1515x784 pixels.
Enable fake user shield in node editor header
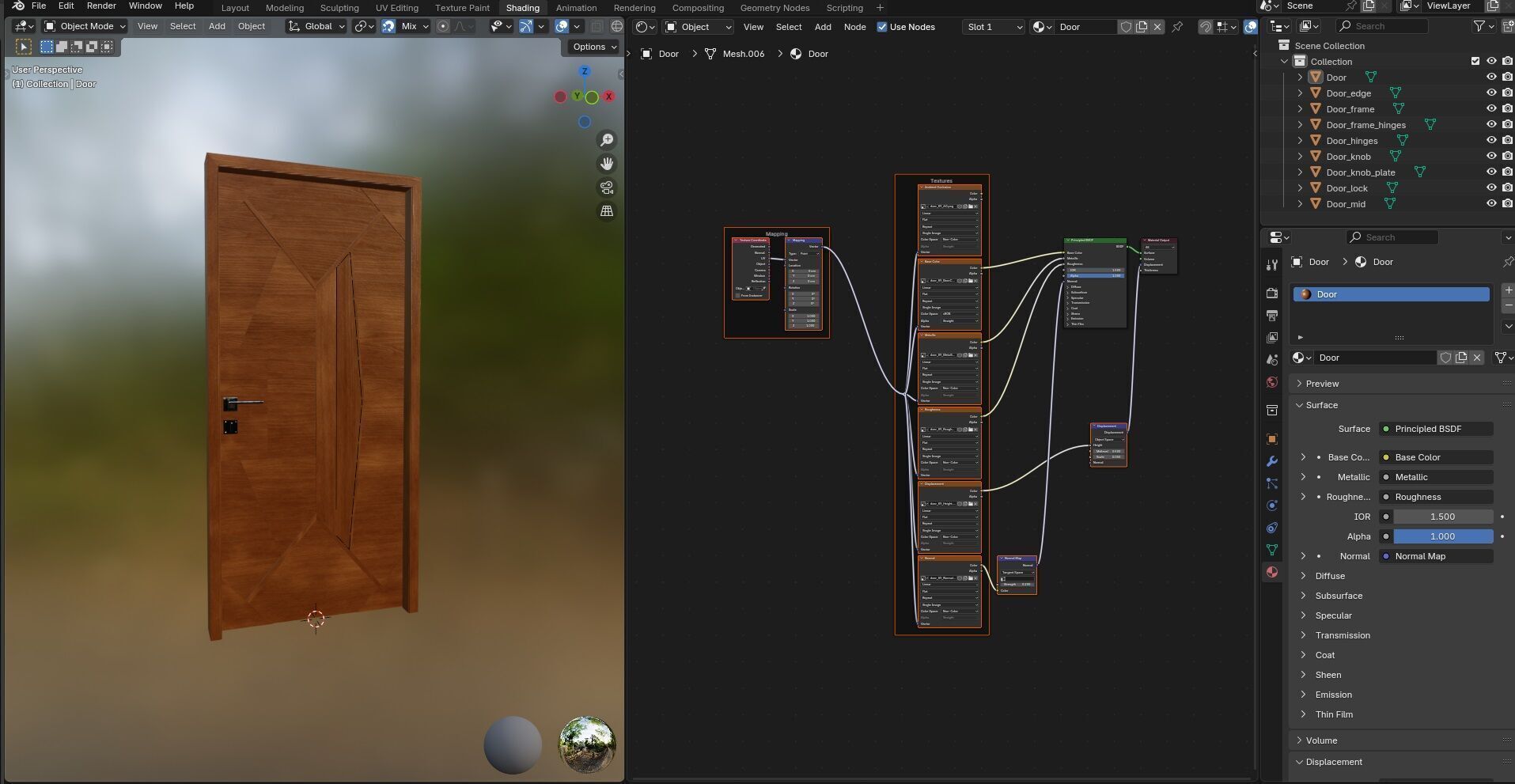1126,27
